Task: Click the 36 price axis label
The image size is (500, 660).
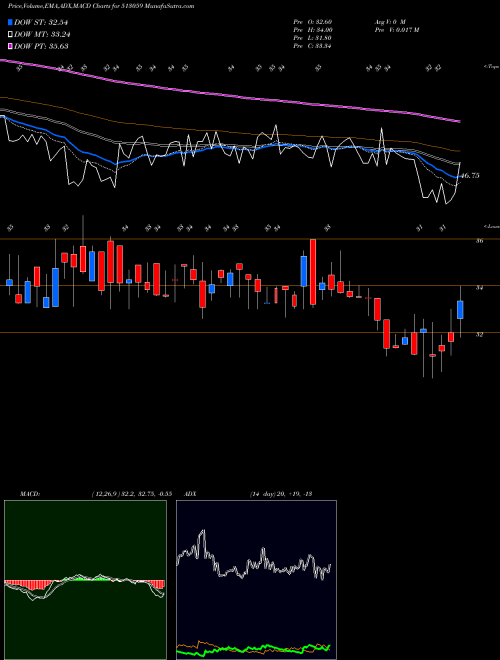Action: click(x=479, y=241)
